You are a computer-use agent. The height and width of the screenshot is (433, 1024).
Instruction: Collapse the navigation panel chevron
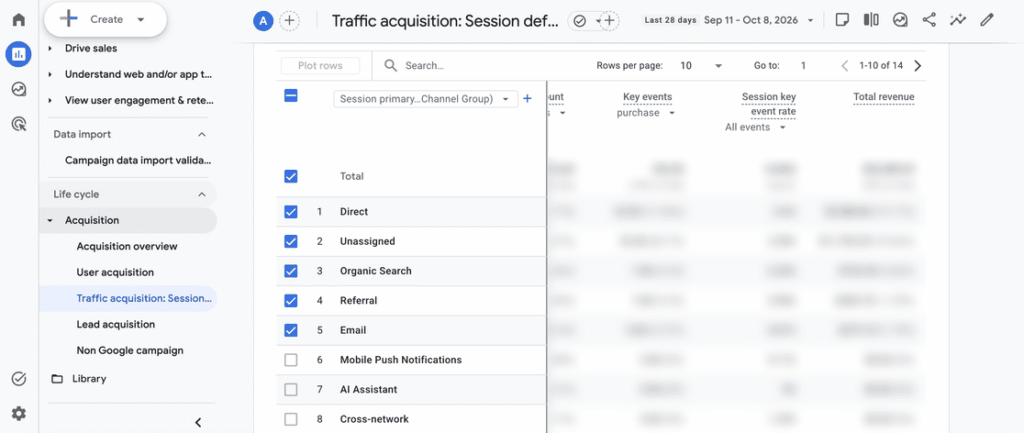(x=199, y=423)
